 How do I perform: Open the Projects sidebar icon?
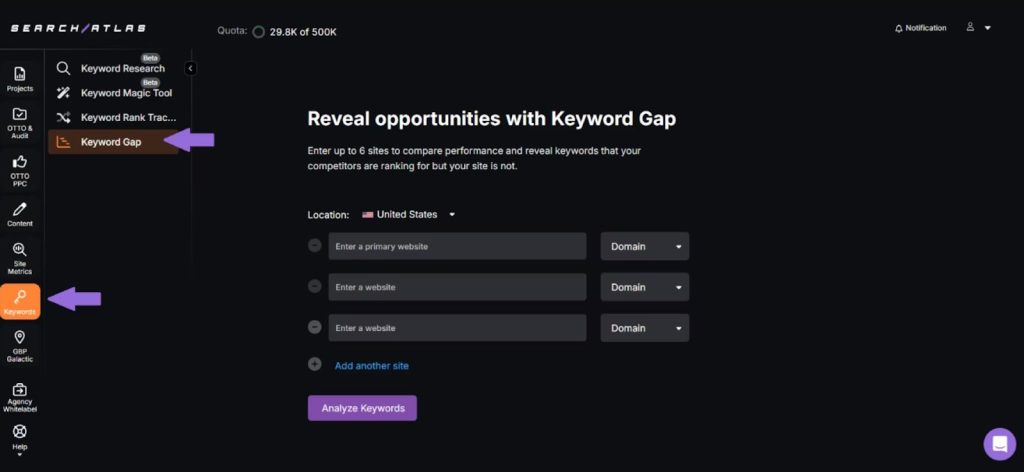coord(20,78)
